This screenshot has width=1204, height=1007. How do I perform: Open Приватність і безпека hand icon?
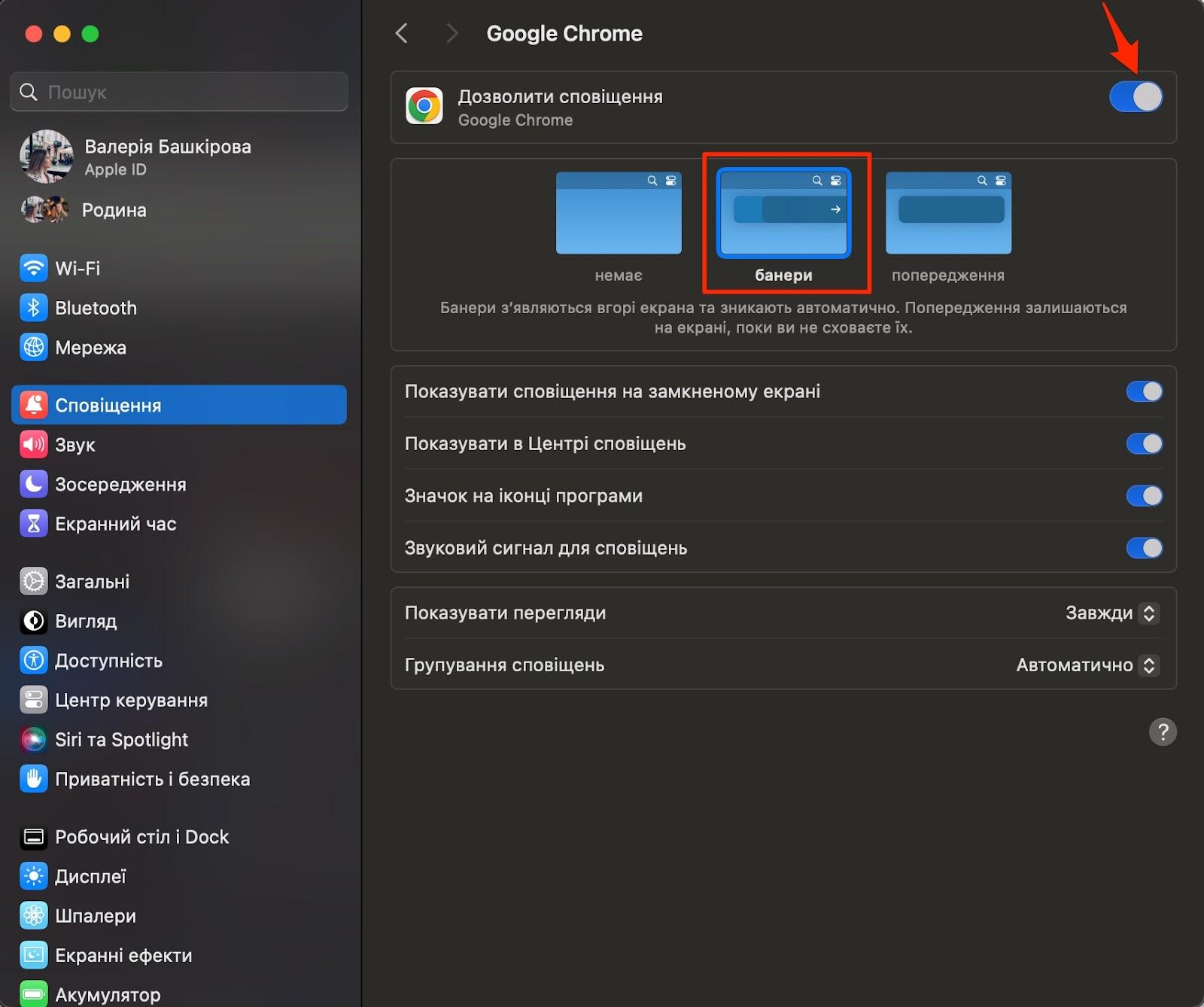coord(33,779)
